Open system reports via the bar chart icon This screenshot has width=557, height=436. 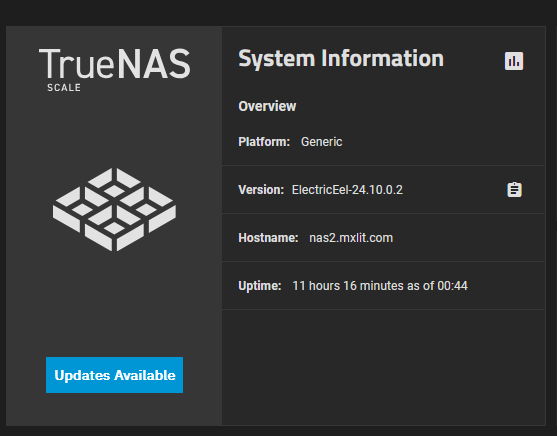(514, 61)
